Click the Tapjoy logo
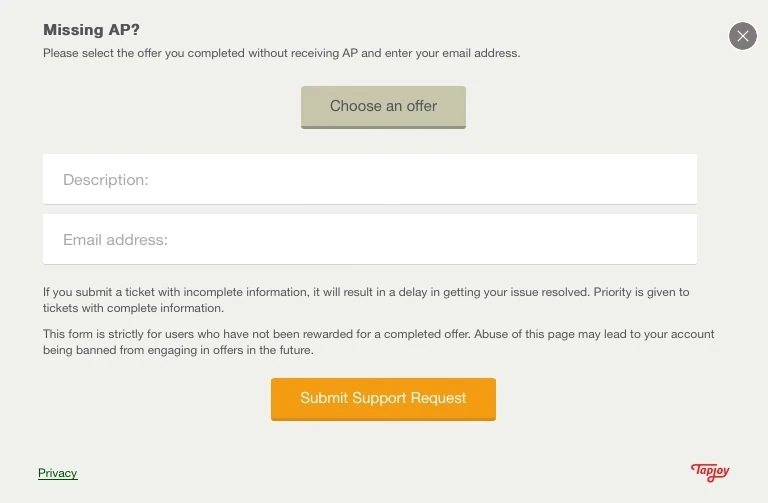 click(x=711, y=471)
